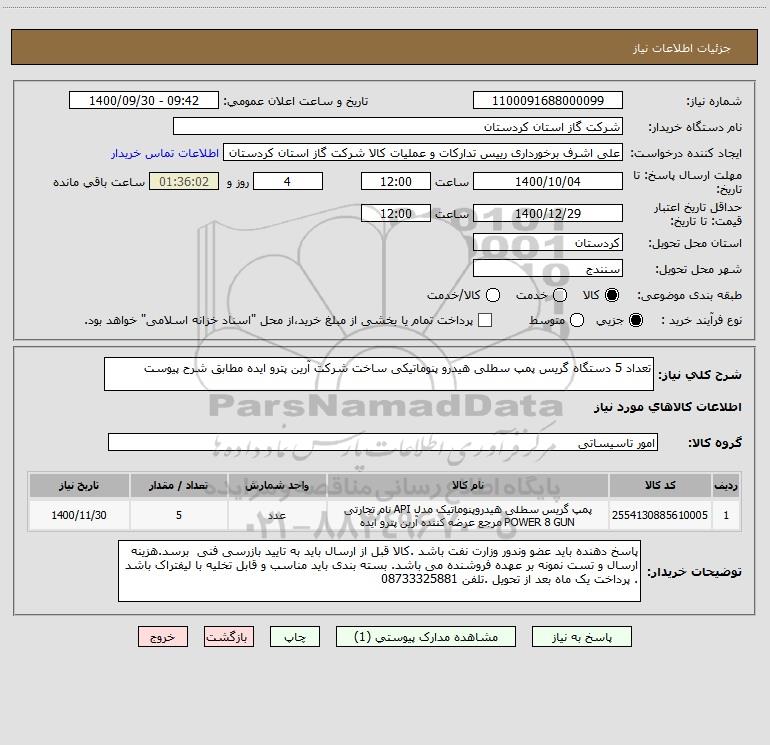Click the quantity cell showing 5
The width and height of the screenshot is (770, 745).
178,515
